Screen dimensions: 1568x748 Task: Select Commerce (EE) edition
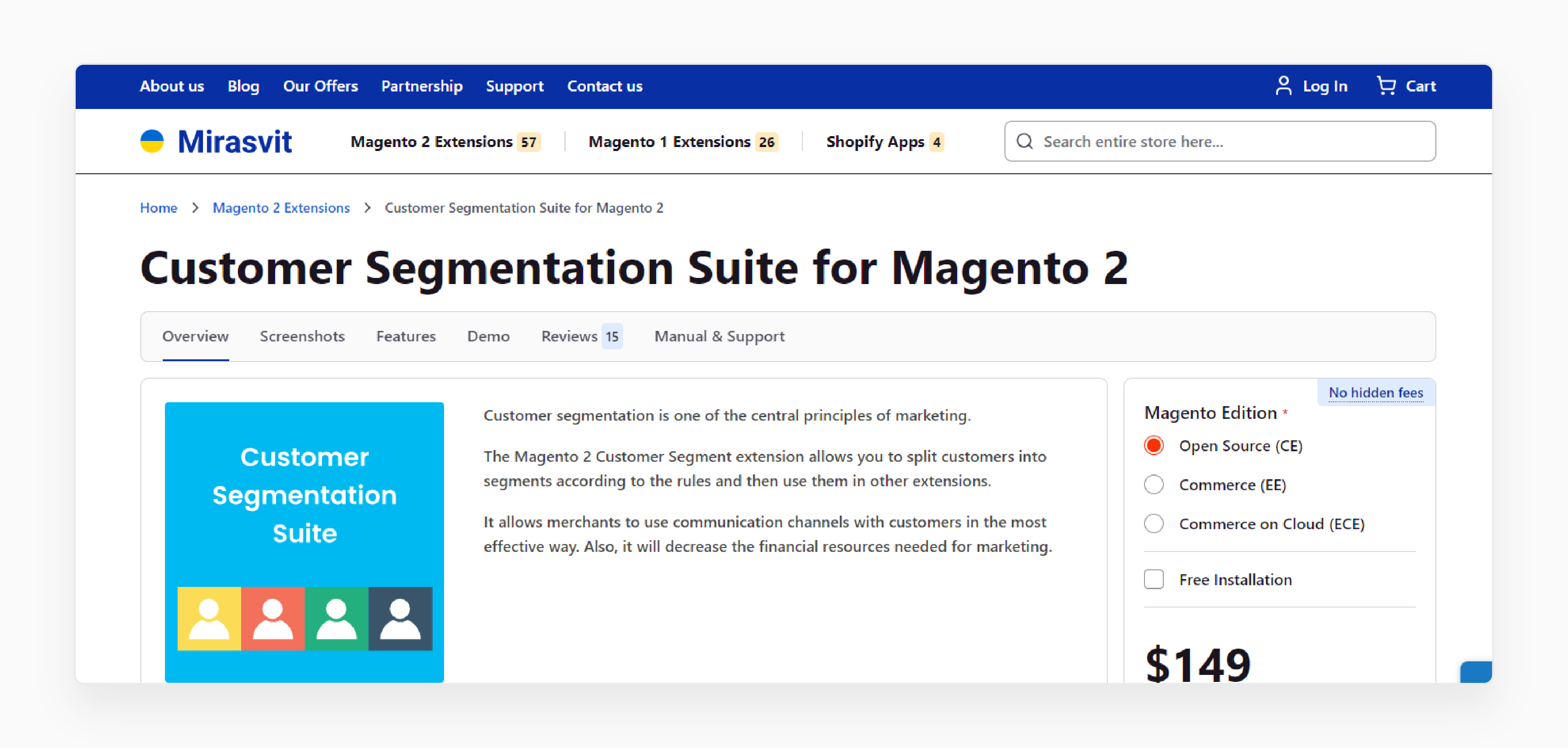(1154, 484)
